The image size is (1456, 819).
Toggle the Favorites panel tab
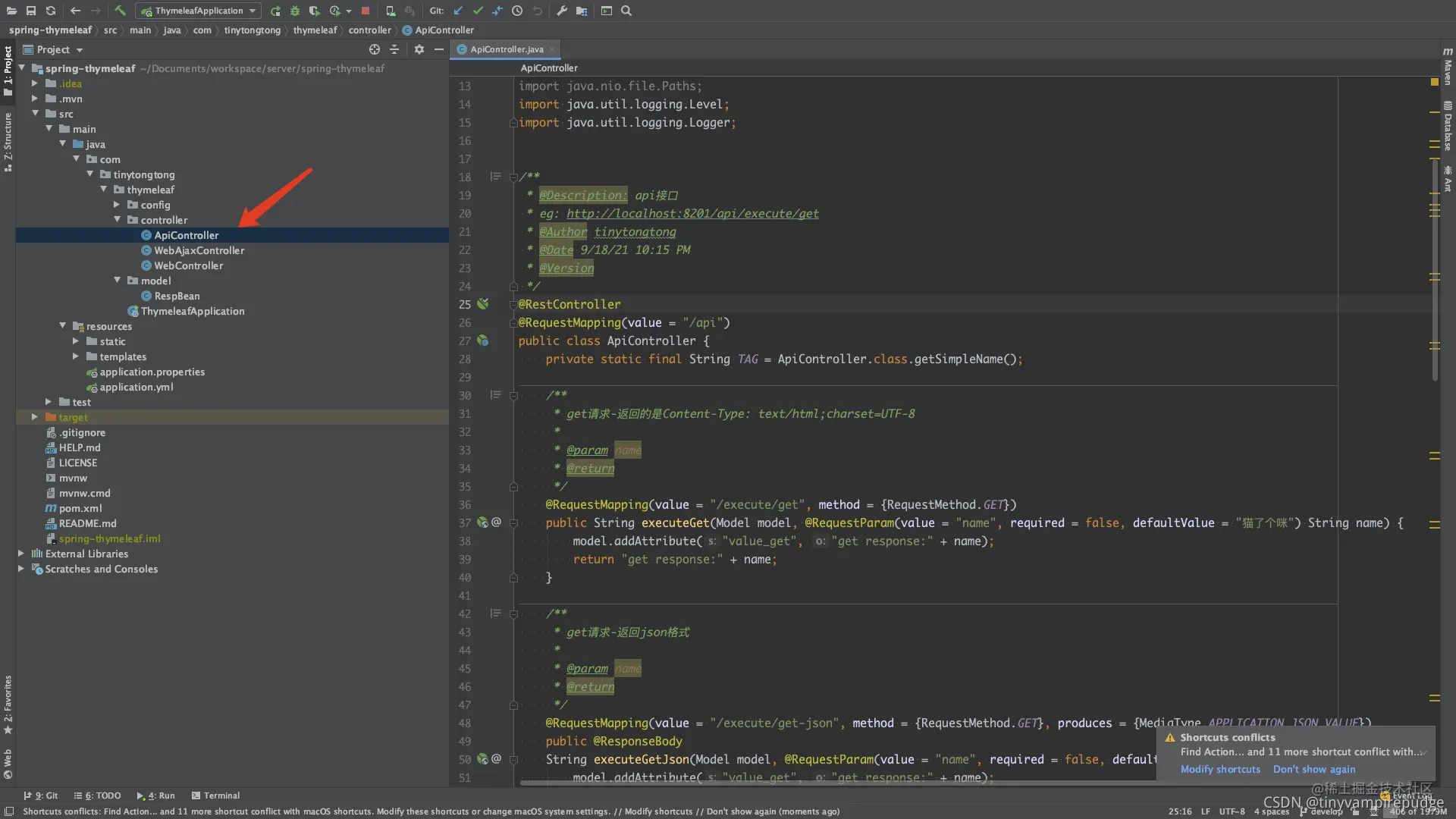pyautogui.click(x=9, y=697)
